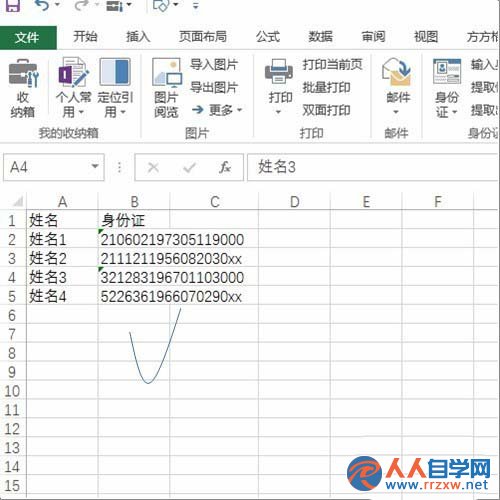Click the insert function fx button
This screenshot has height=500, width=500.
click(225, 167)
